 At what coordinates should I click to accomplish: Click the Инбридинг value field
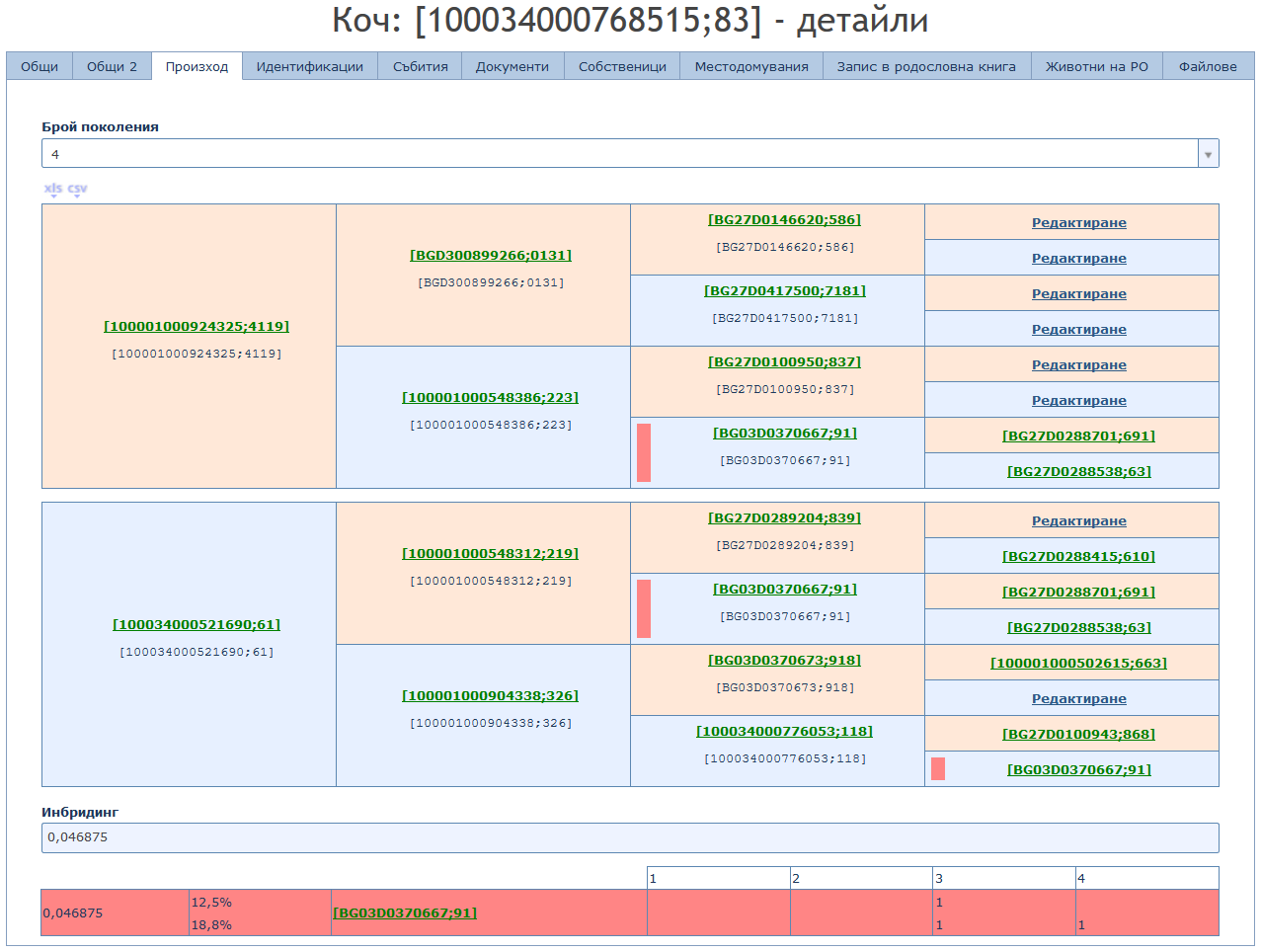630,837
